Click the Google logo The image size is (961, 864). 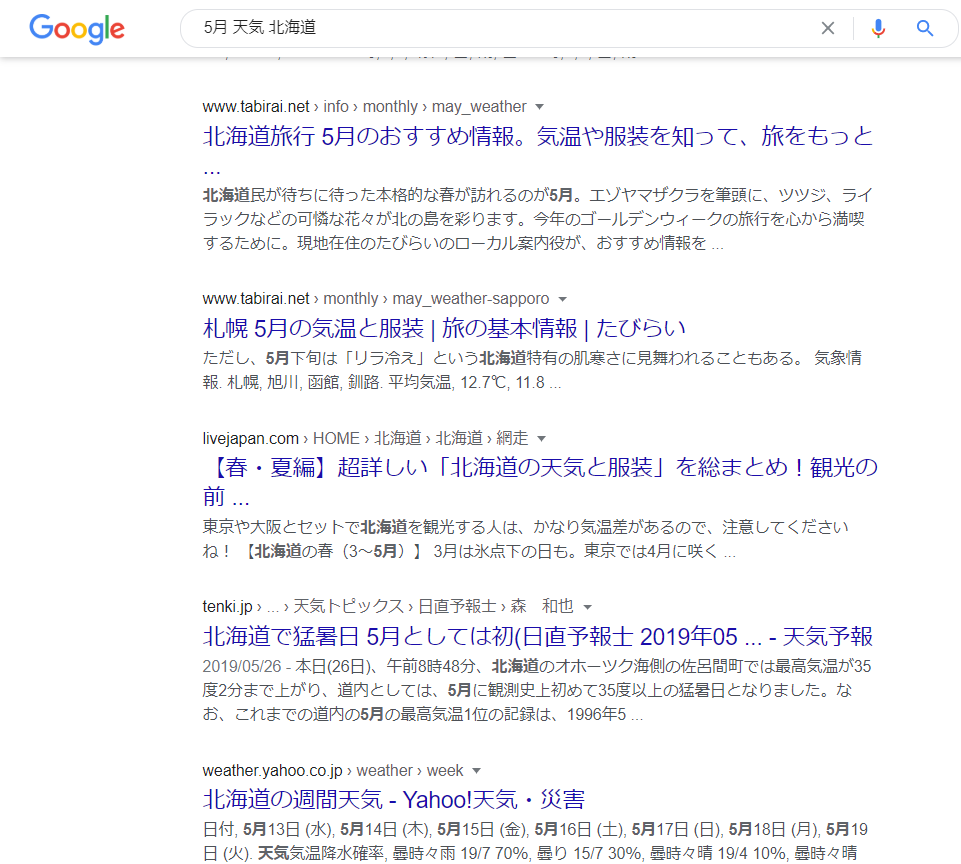(x=77, y=29)
